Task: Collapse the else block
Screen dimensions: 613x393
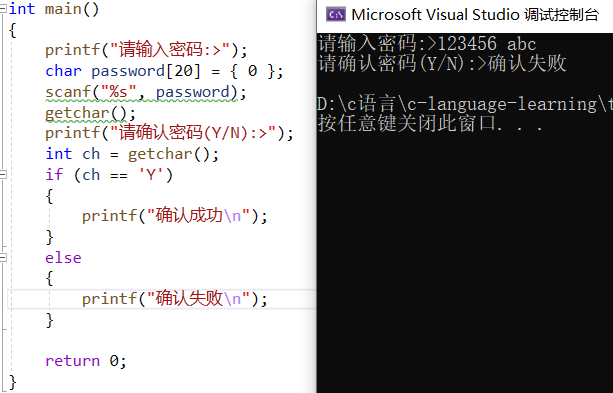Action: [x=3, y=257]
